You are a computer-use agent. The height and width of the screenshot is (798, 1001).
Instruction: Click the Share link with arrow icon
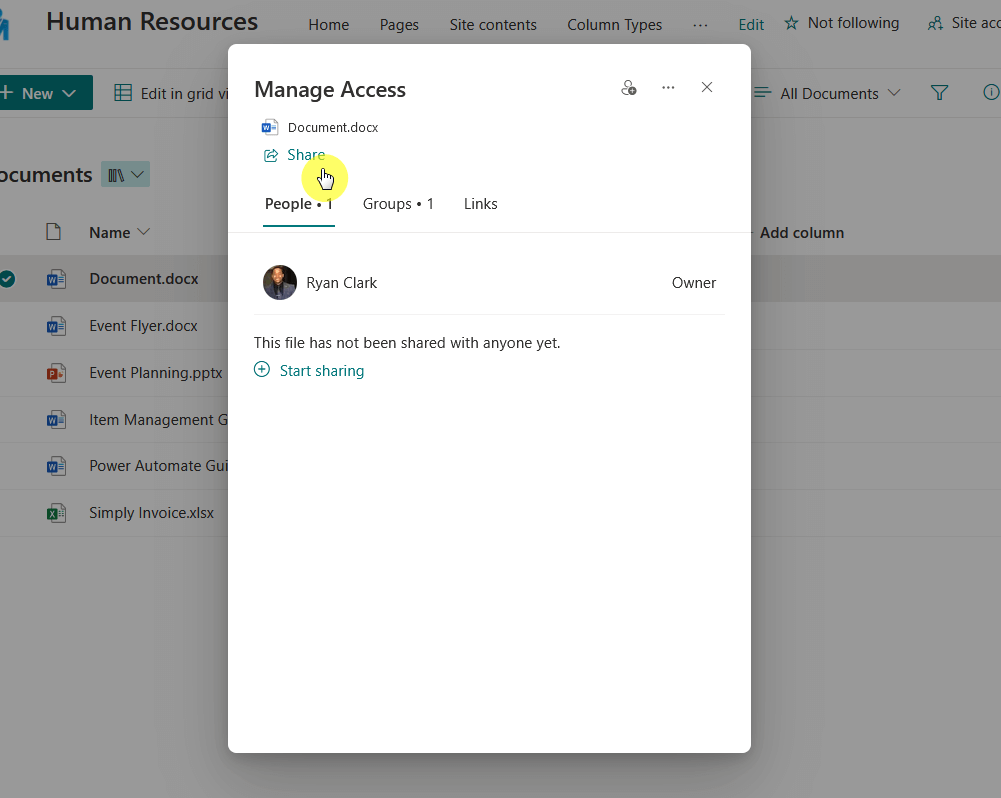point(294,155)
